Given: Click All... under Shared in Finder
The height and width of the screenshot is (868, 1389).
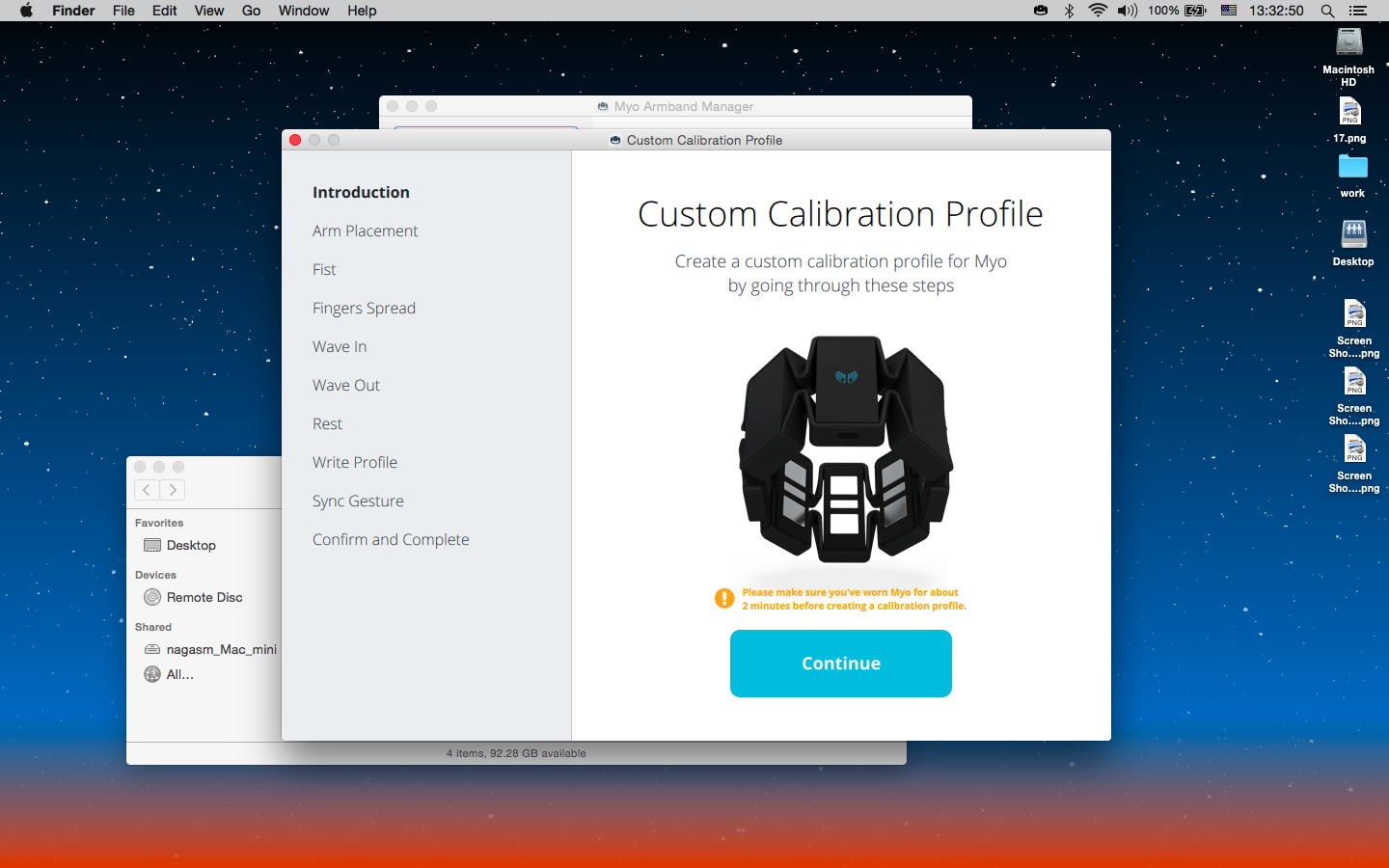Looking at the screenshot, I should (x=169, y=674).
